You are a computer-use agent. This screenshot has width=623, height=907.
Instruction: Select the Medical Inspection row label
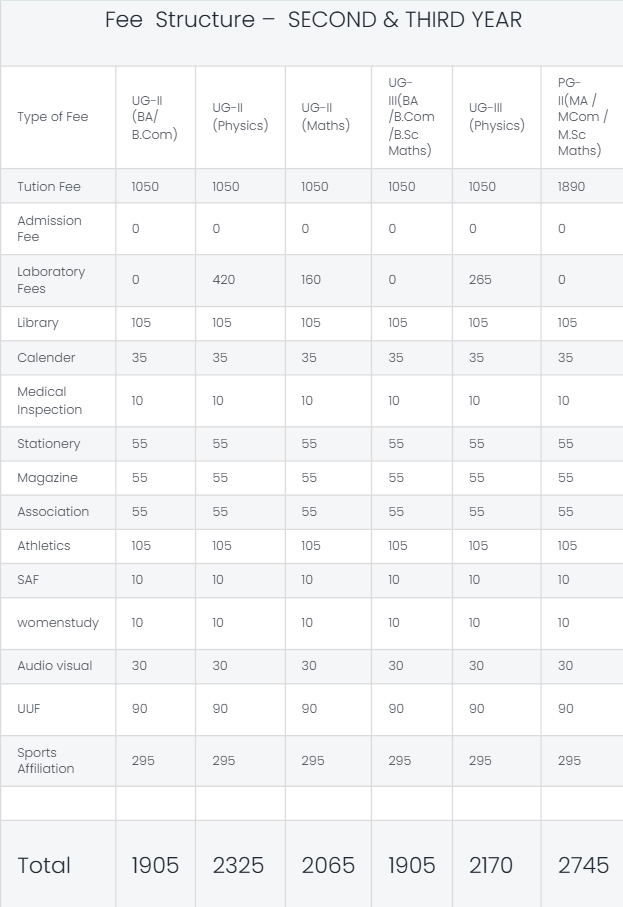(50, 400)
